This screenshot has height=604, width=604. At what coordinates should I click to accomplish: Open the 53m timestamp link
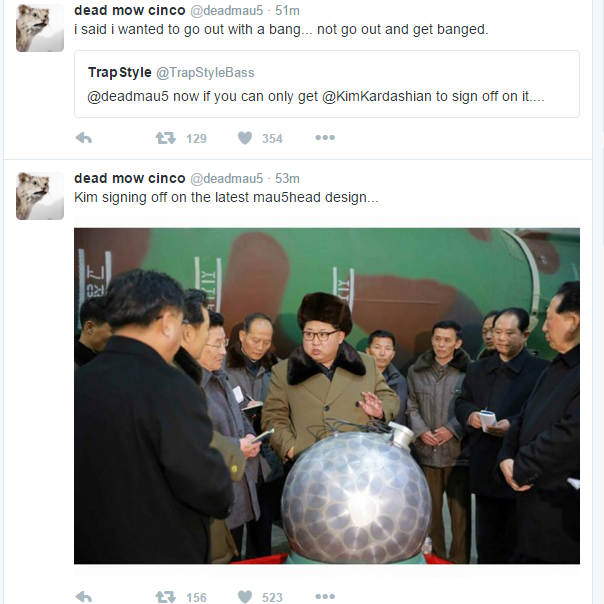tap(287, 178)
